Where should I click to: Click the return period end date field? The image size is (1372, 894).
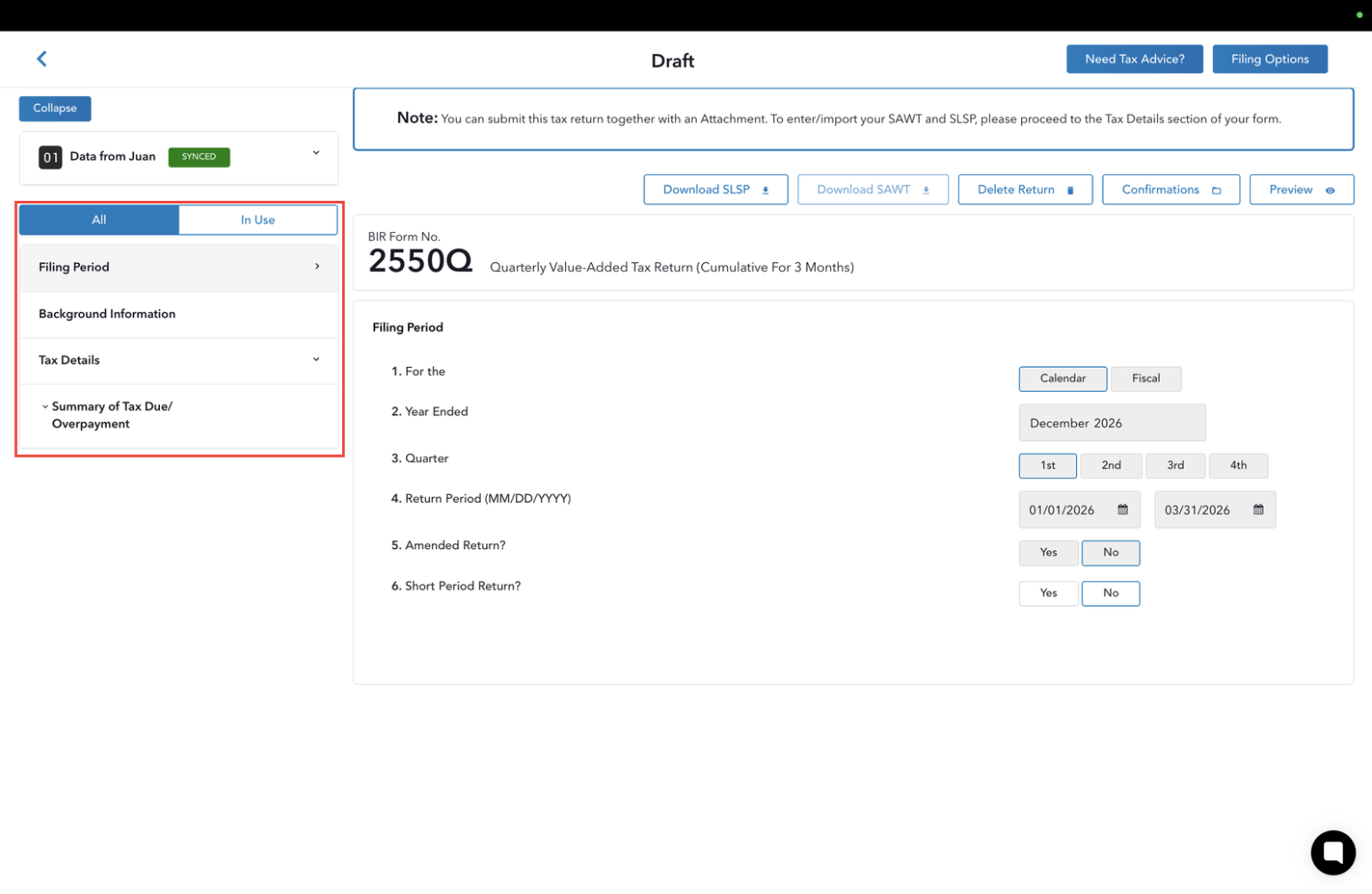(x=1215, y=510)
